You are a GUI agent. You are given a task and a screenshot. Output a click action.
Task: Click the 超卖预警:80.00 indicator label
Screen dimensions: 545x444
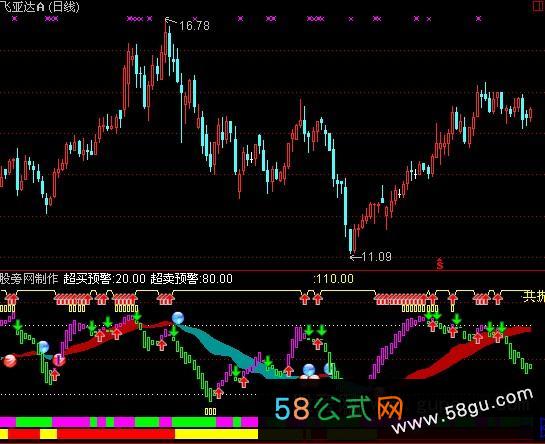click(x=192, y=279)
